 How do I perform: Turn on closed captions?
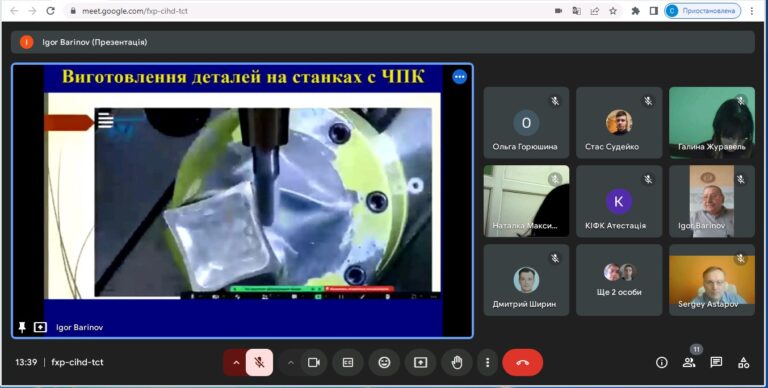coord(348,363)
